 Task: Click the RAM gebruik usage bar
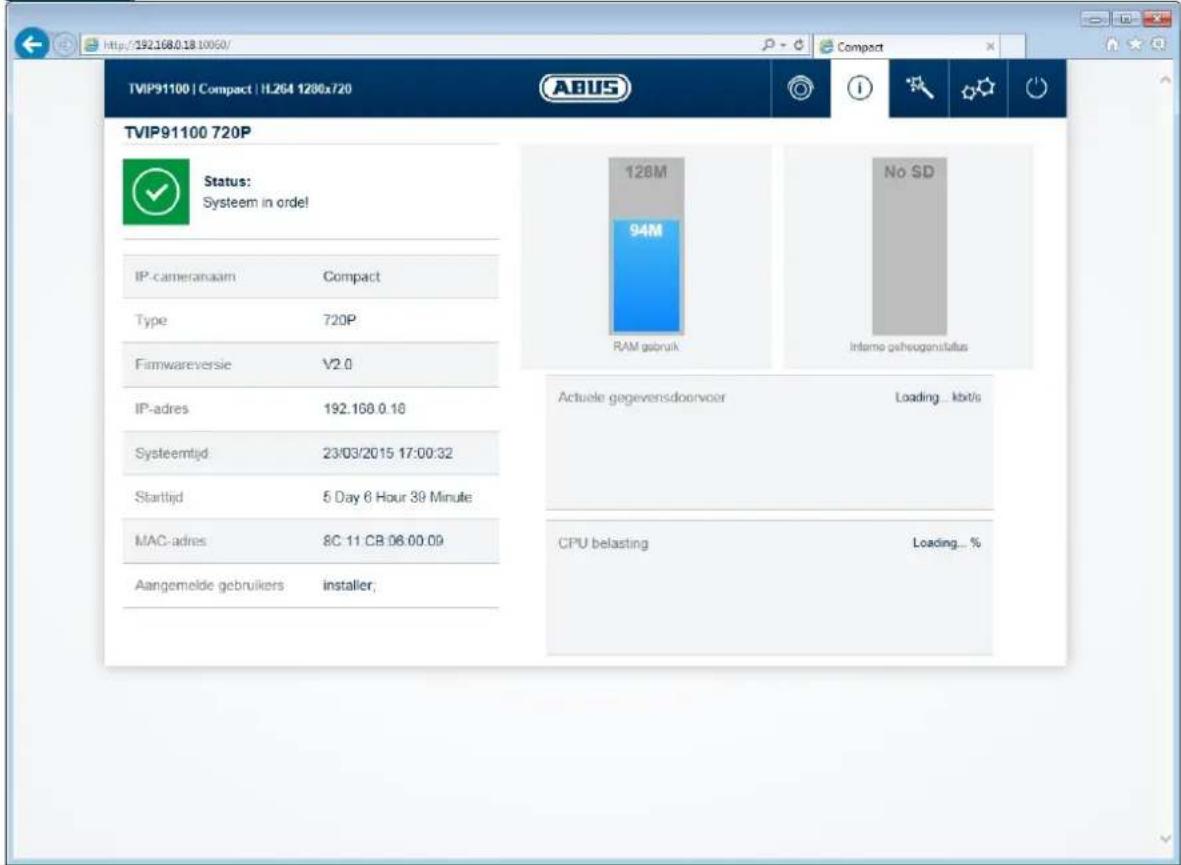click(646, 246)
